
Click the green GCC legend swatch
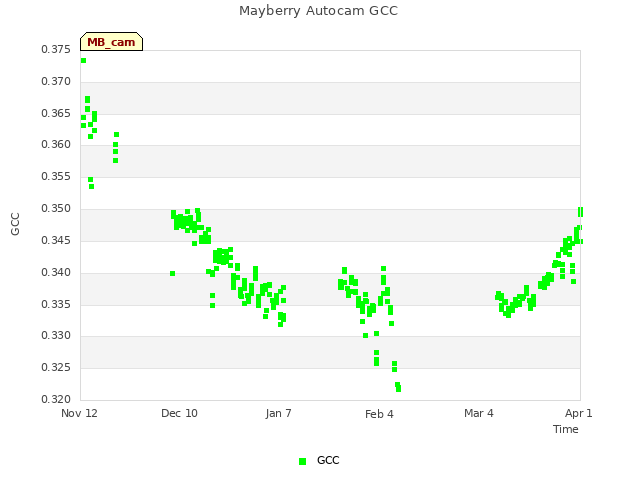pos(302,461)
